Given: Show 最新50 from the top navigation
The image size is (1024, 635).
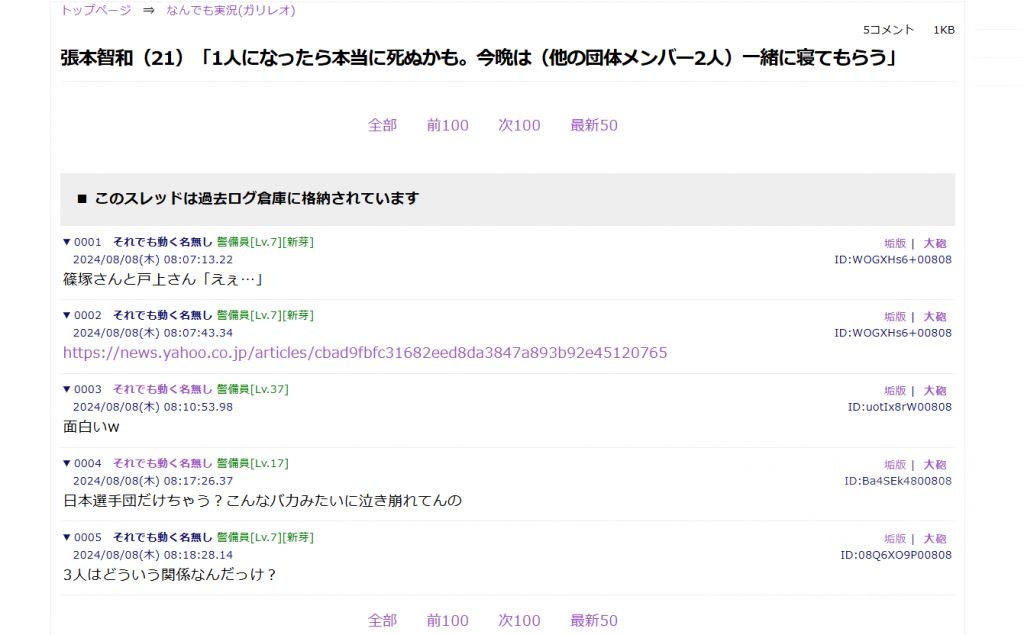Looking at the screenshot, I should pos(594,125).
